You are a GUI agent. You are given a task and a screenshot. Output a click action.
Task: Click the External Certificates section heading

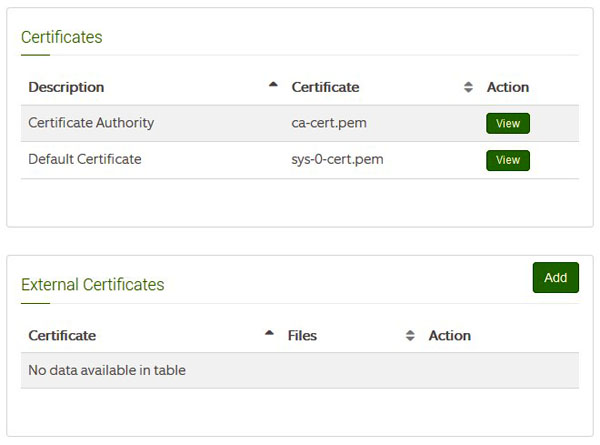click(93, 285)
